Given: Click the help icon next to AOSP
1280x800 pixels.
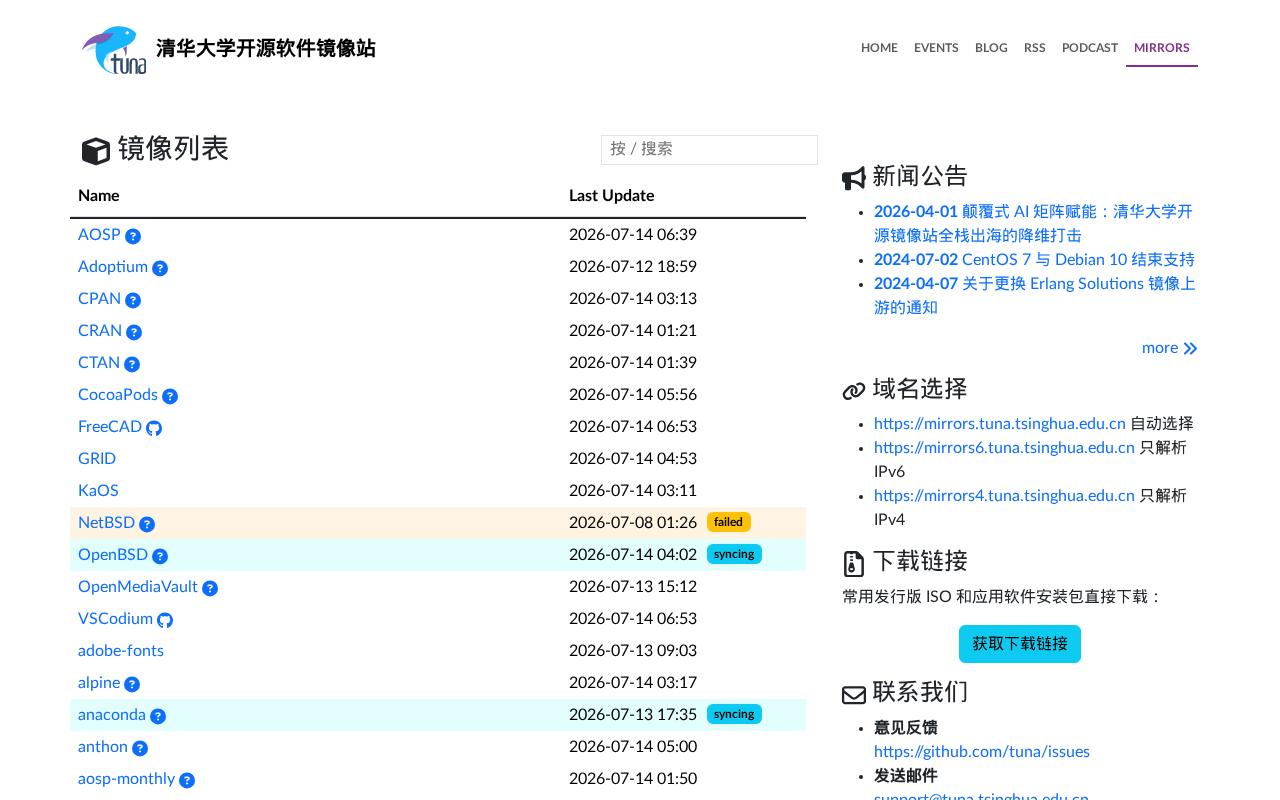Looking at the screenshot, I should click(133, 236).
